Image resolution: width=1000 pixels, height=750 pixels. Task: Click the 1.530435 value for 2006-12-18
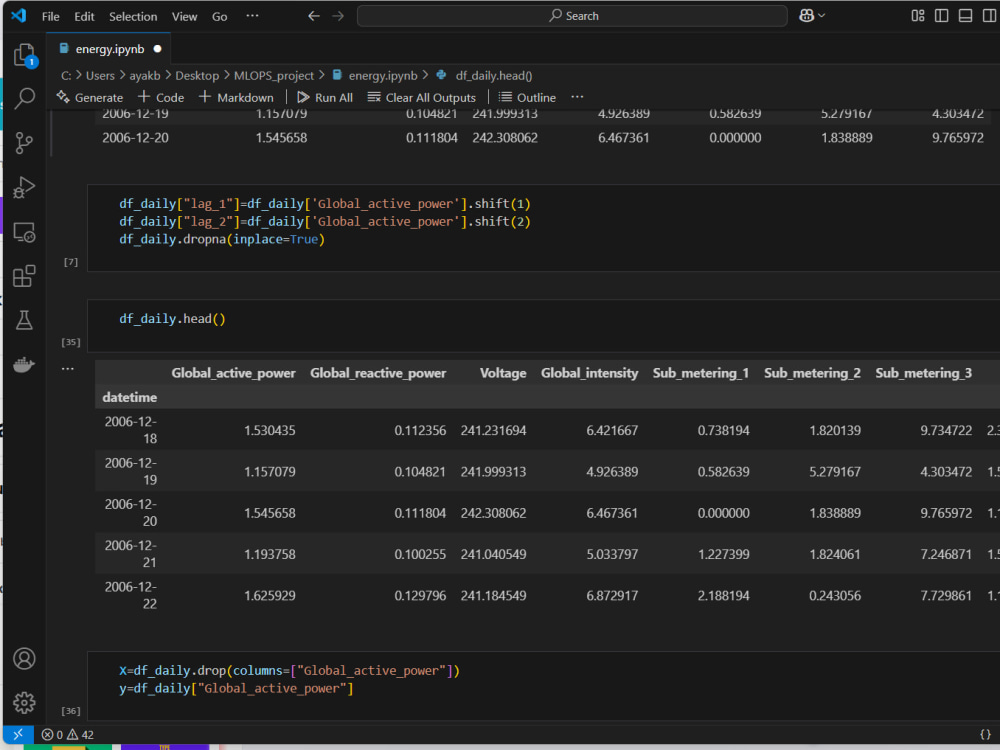pos(269,430)
